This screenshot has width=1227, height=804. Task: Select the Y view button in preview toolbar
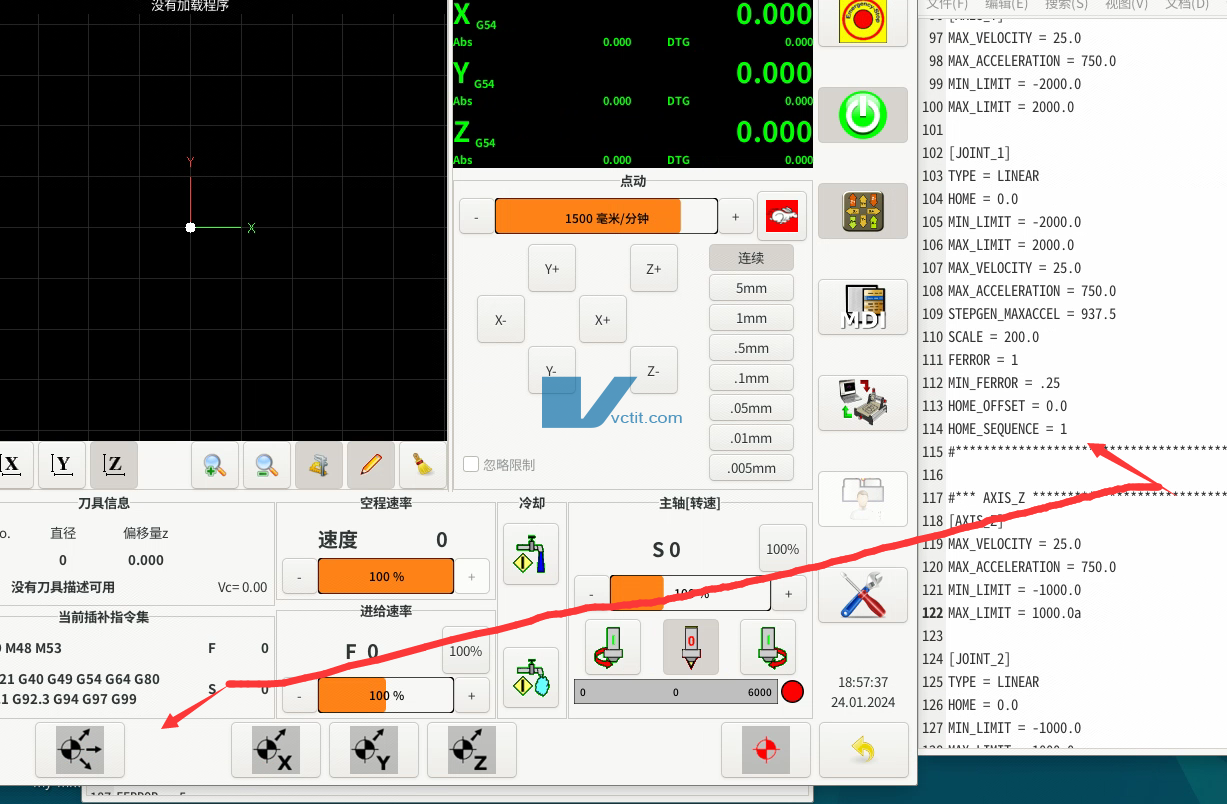coord(62,465)
